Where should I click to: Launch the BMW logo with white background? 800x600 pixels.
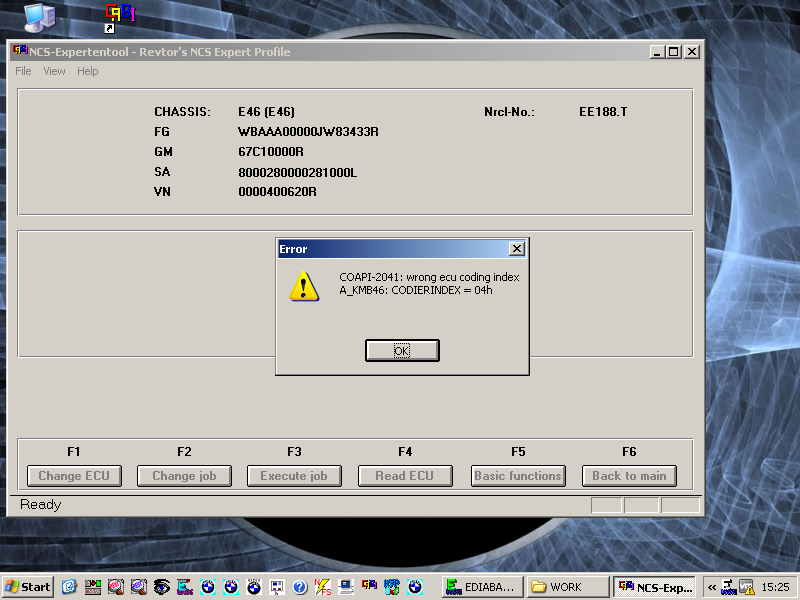coord(254,587)
